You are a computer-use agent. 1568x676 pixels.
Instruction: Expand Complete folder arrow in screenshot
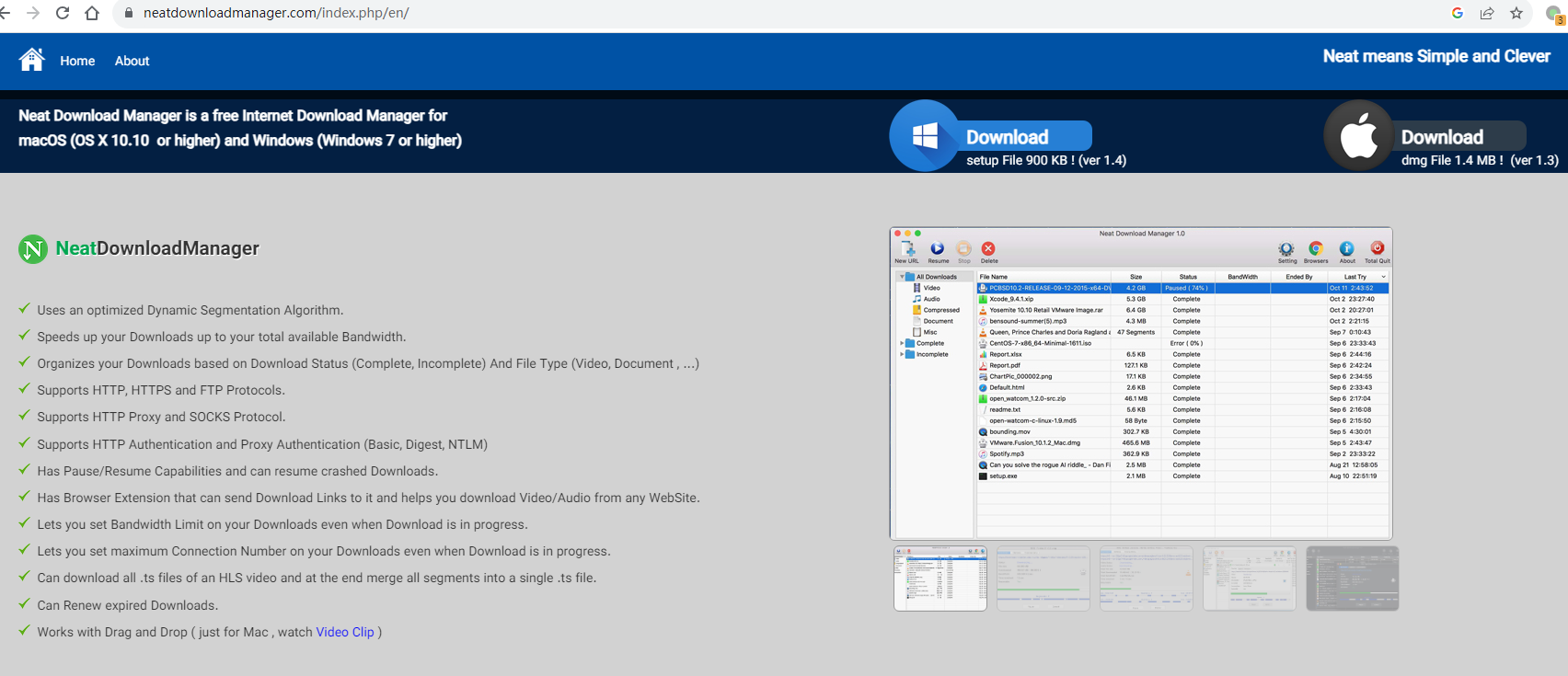(x=902, y=343)
